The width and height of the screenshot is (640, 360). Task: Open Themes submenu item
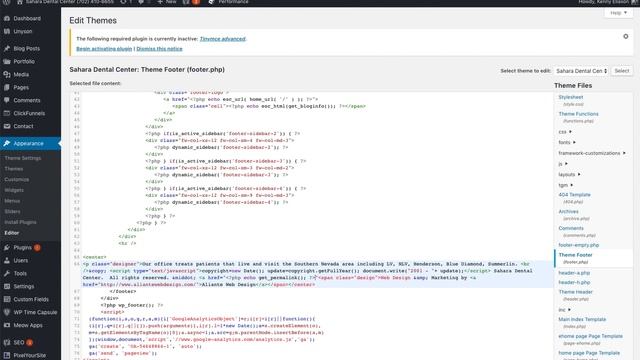pos(13,169)
